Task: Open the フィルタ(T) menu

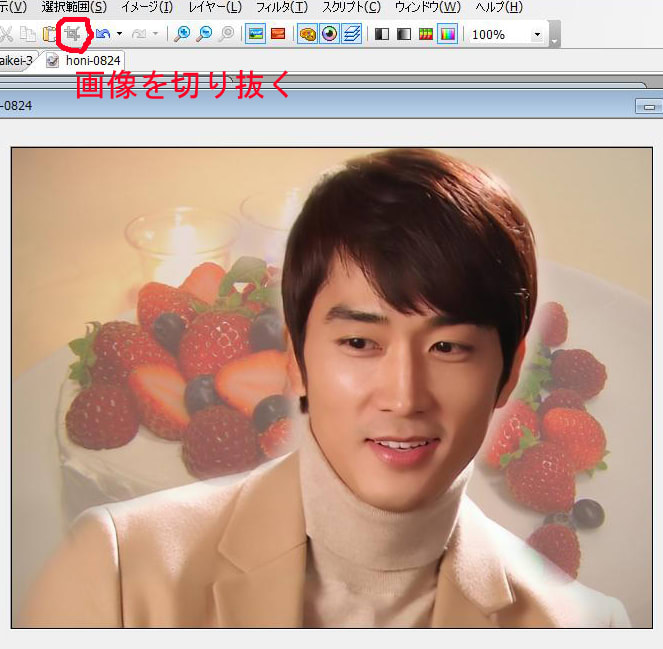Action: tap(281, 7)
